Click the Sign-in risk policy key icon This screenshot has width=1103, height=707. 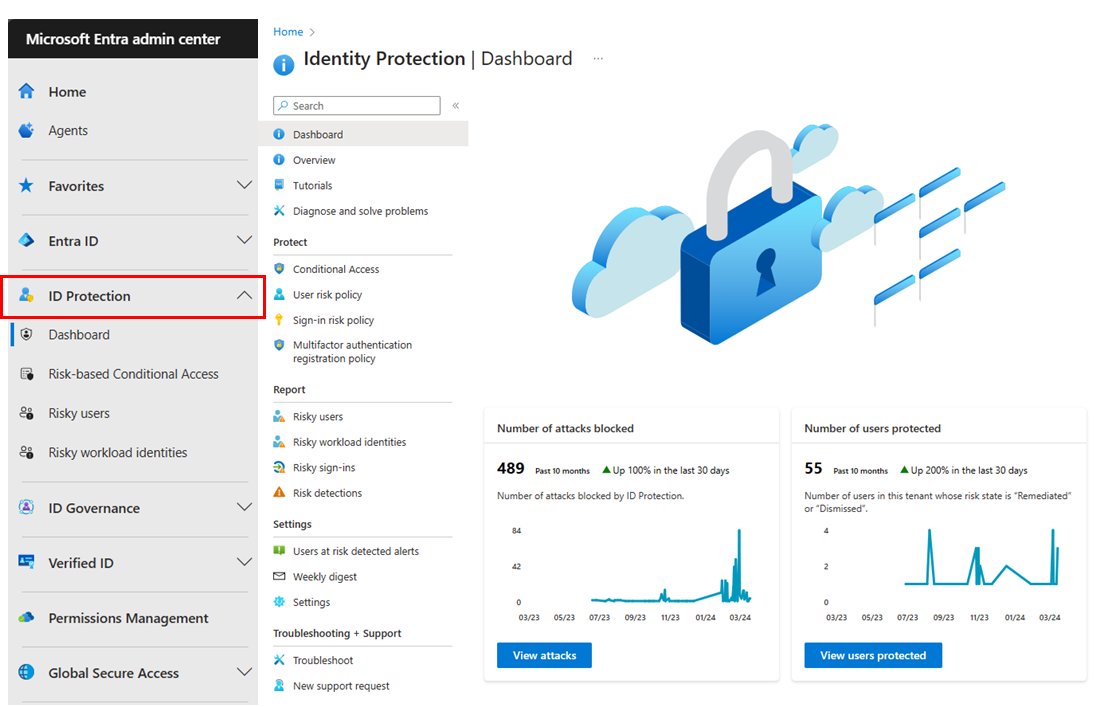click(279, 319)
